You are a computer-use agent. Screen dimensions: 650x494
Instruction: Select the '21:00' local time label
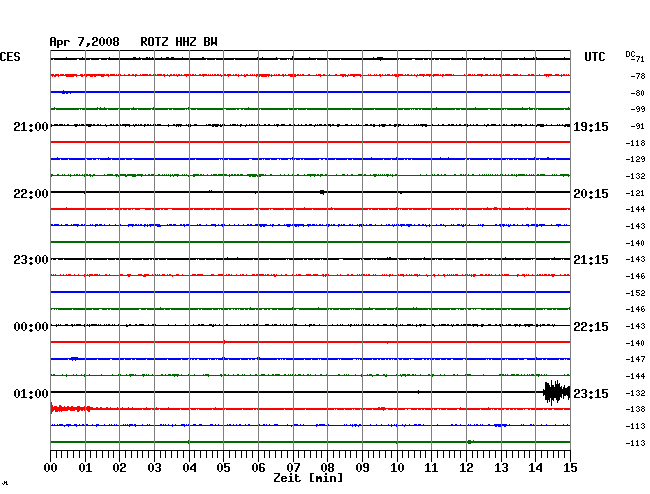point(31,126)
